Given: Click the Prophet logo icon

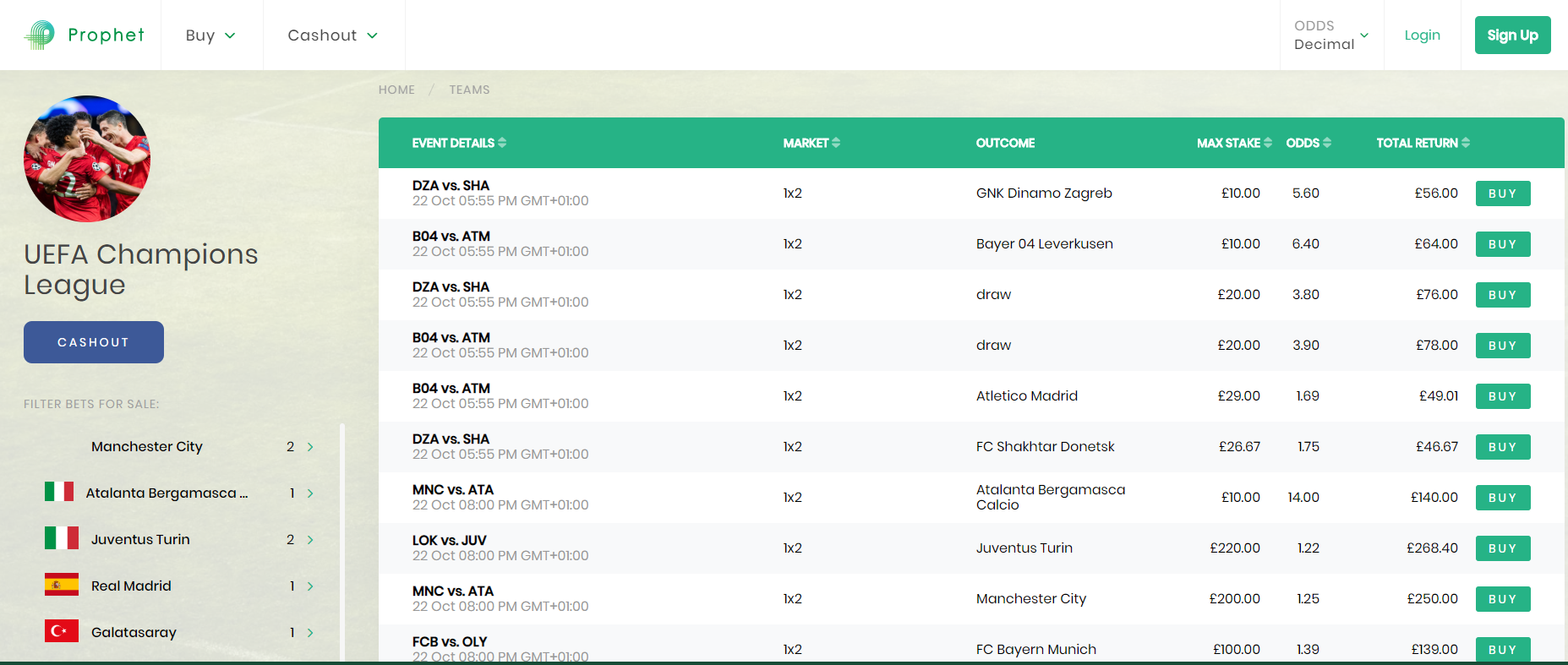Looking at the screenshot, I should (39, 35).
